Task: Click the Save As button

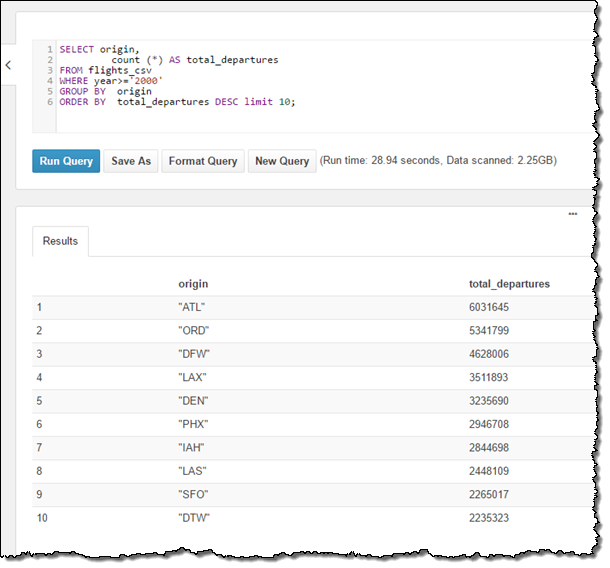Action: click(x=130, y=161)
